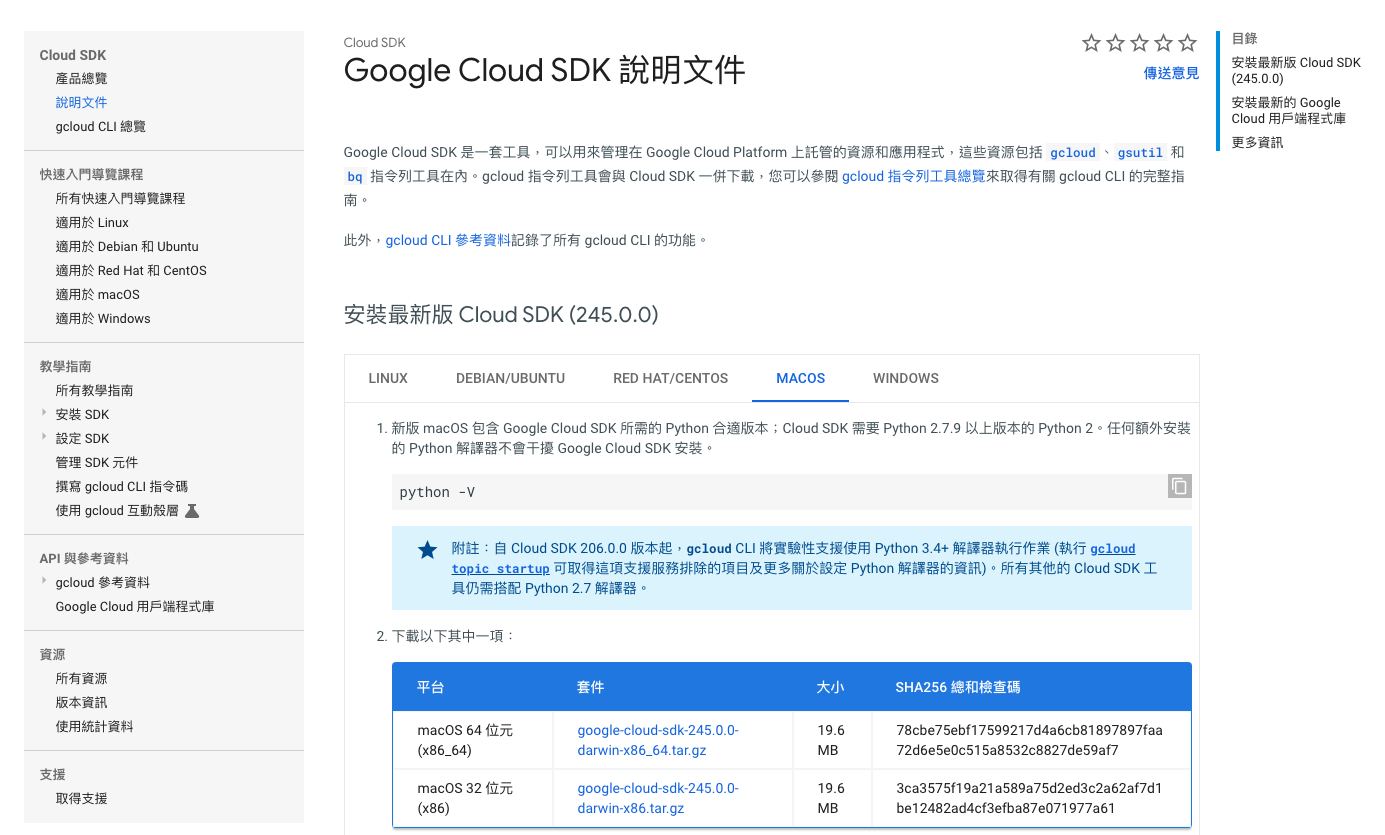Screen dimensions: 1385x835
Task: Jump to 安裝最新的 Google Cloud 用戶端程式庫 in contents
Action: [1289, 111]
